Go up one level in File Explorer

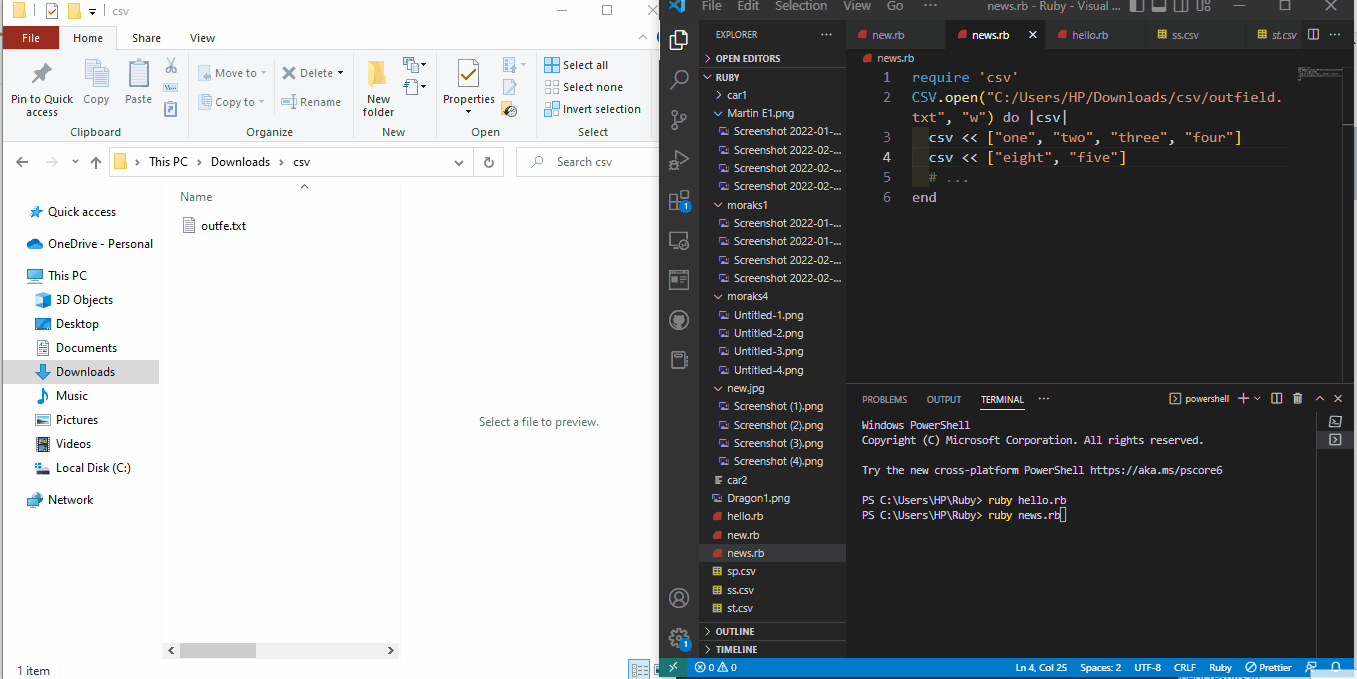point(96,162)
